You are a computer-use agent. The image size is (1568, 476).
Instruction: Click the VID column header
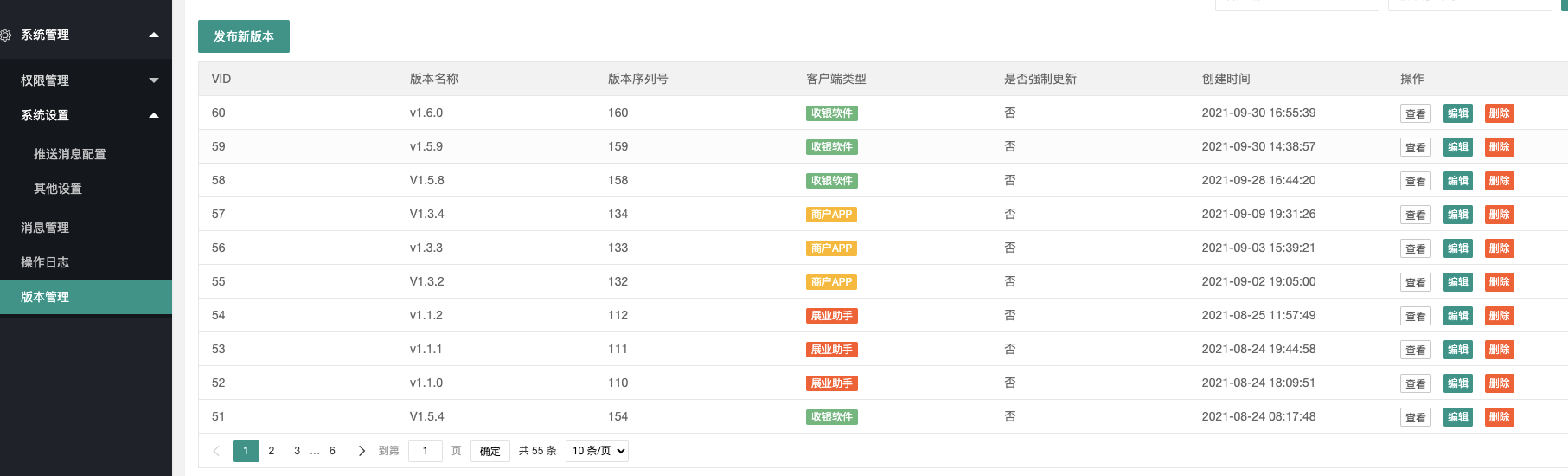[221, 79]
